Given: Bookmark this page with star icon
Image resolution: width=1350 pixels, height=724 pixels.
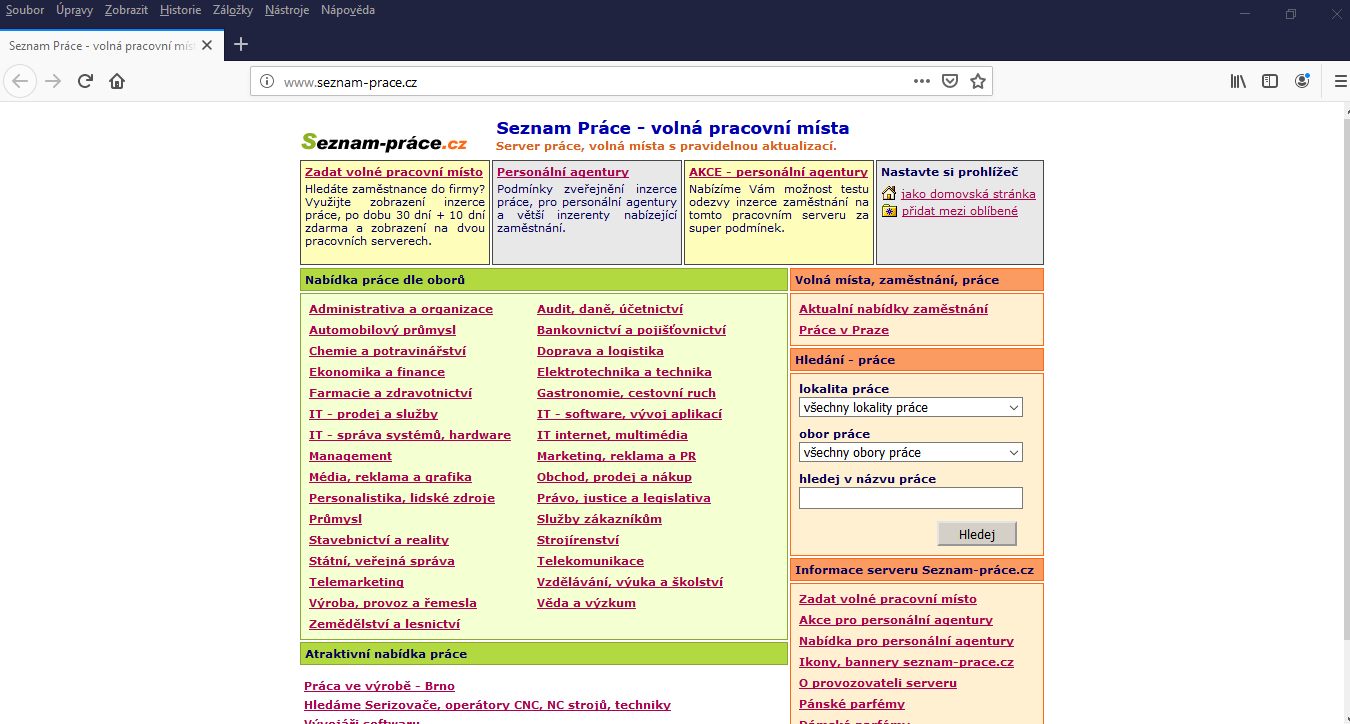Looking at the screenshot, I should pos(978,81).
